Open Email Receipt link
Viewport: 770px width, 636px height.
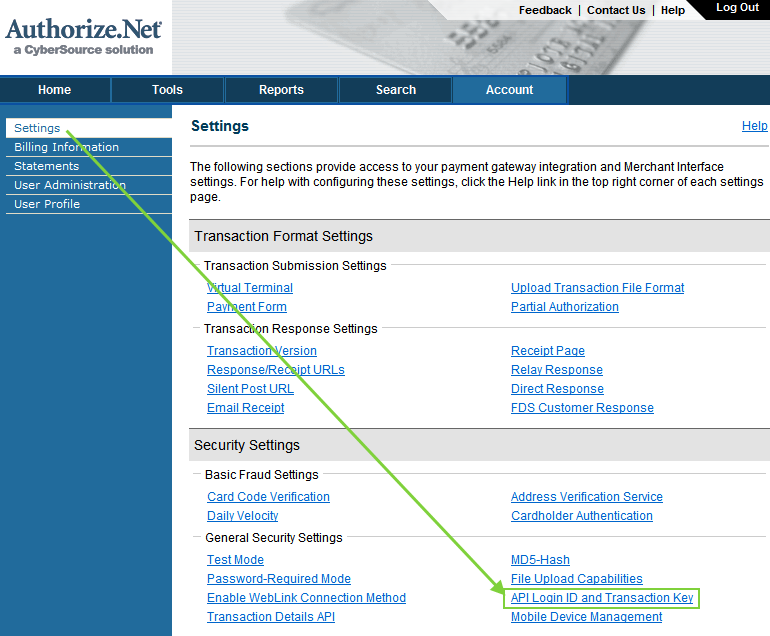(246, 408)
